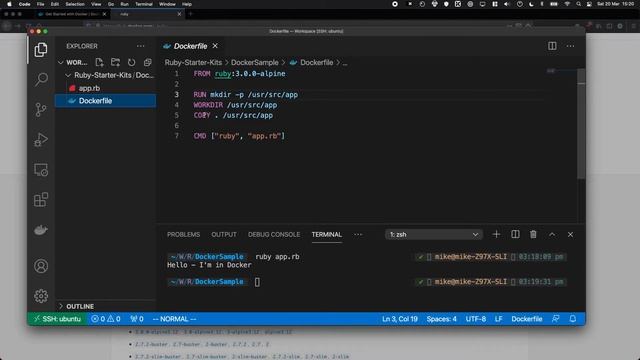
Task: Select Dockerfile in Explorer tree
Action: click(x=105, y=100)
